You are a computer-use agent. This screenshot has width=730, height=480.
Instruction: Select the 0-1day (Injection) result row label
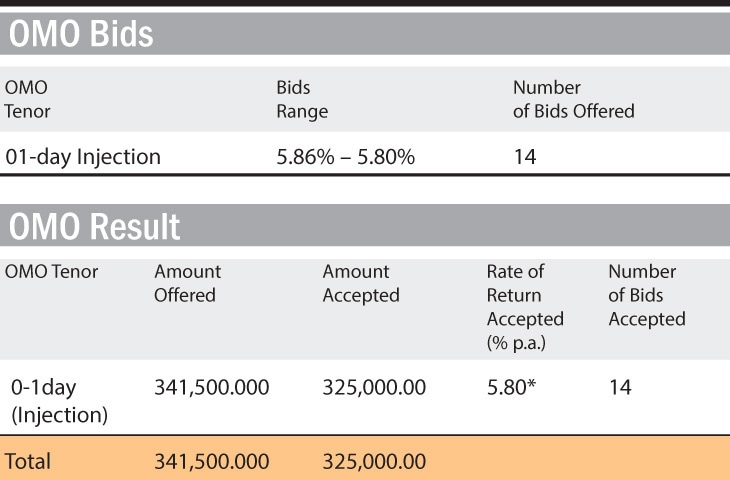pos(59,401)
